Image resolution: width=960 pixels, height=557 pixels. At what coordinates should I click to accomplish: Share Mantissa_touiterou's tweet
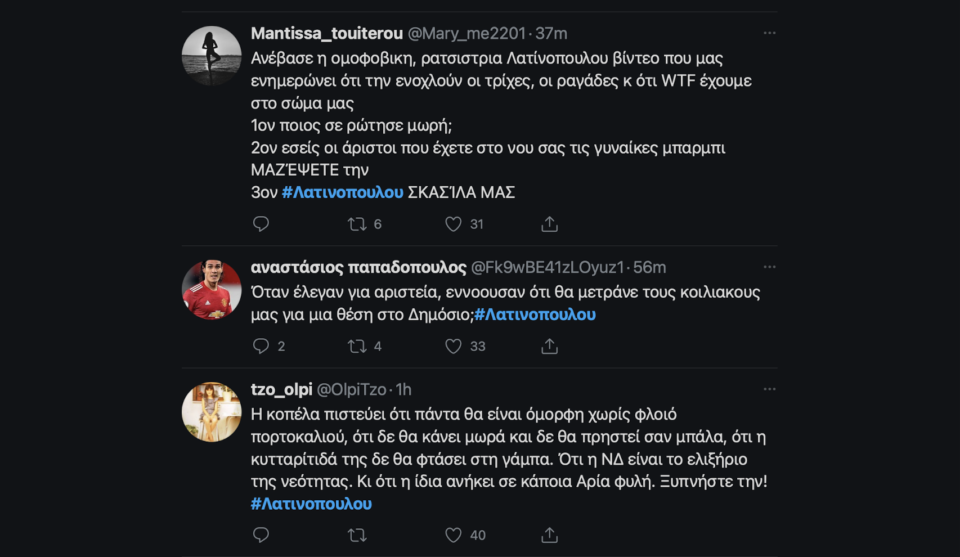549,224
